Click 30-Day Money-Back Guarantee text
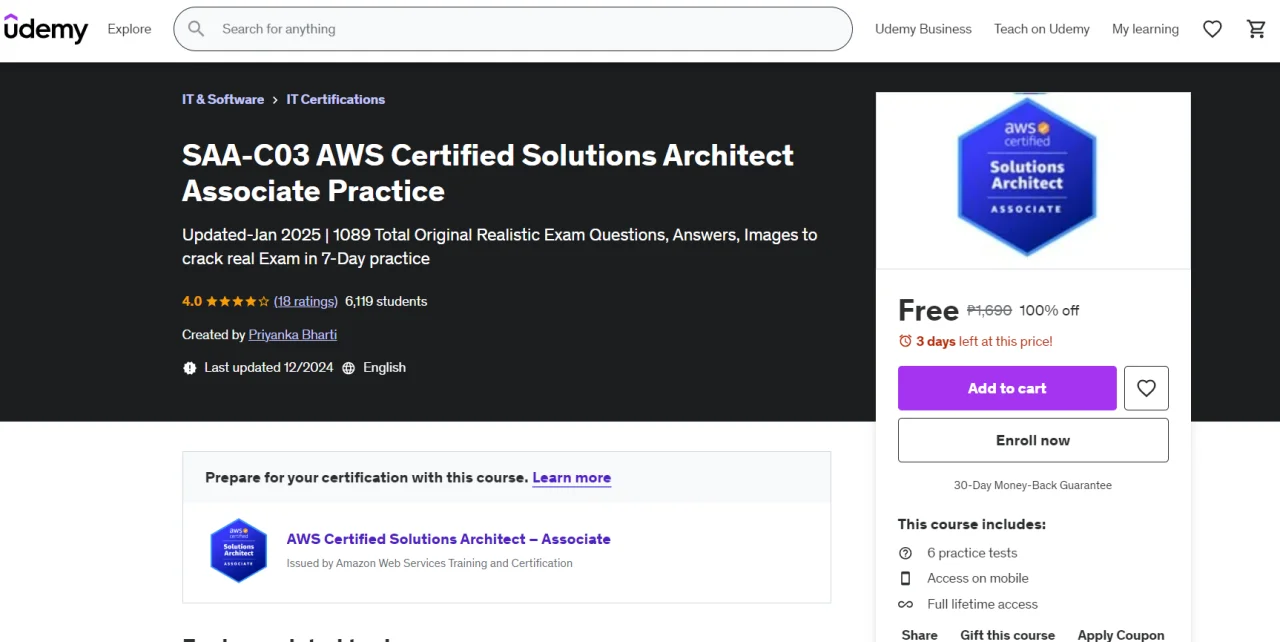 [1033, 485]
